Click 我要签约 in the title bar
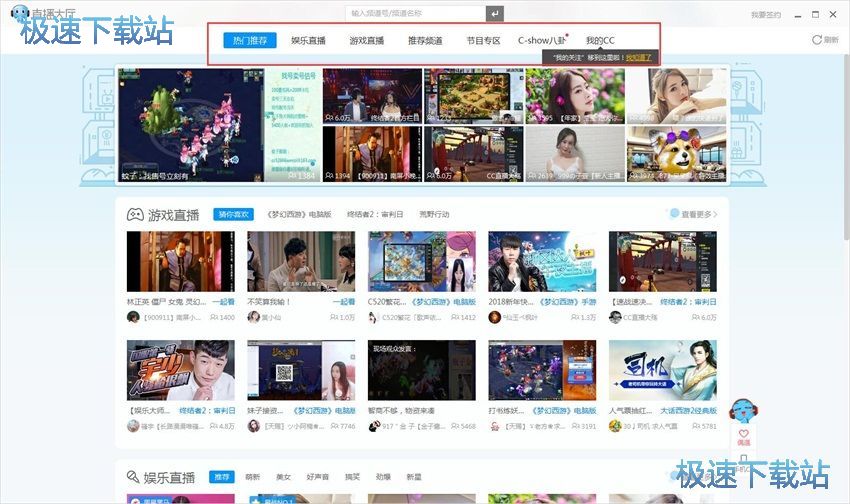Image resolution: width=850 pixels, height=504 pixels. [766, 15]
